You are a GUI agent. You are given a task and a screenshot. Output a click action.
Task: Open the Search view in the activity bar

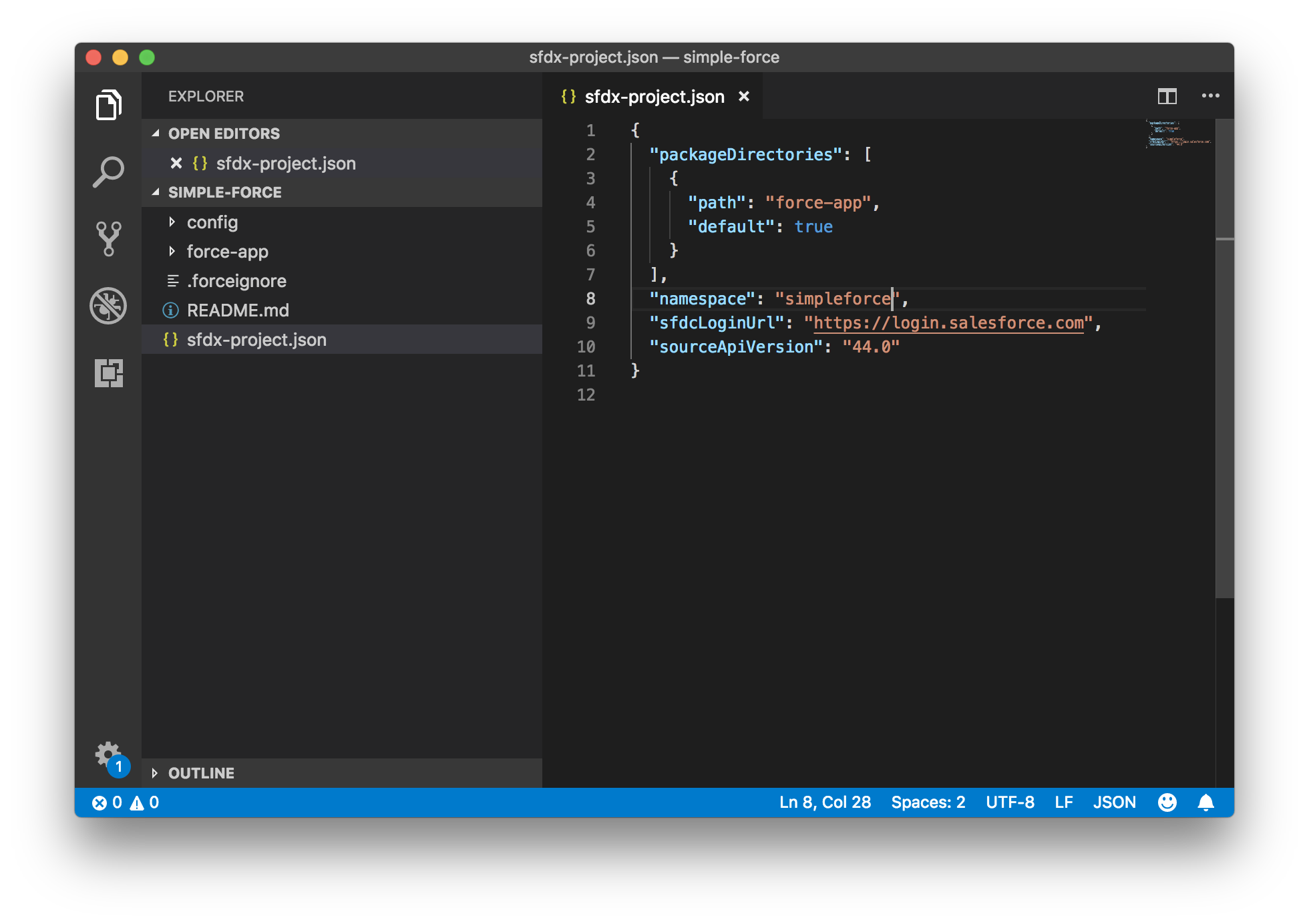point(109,171)
